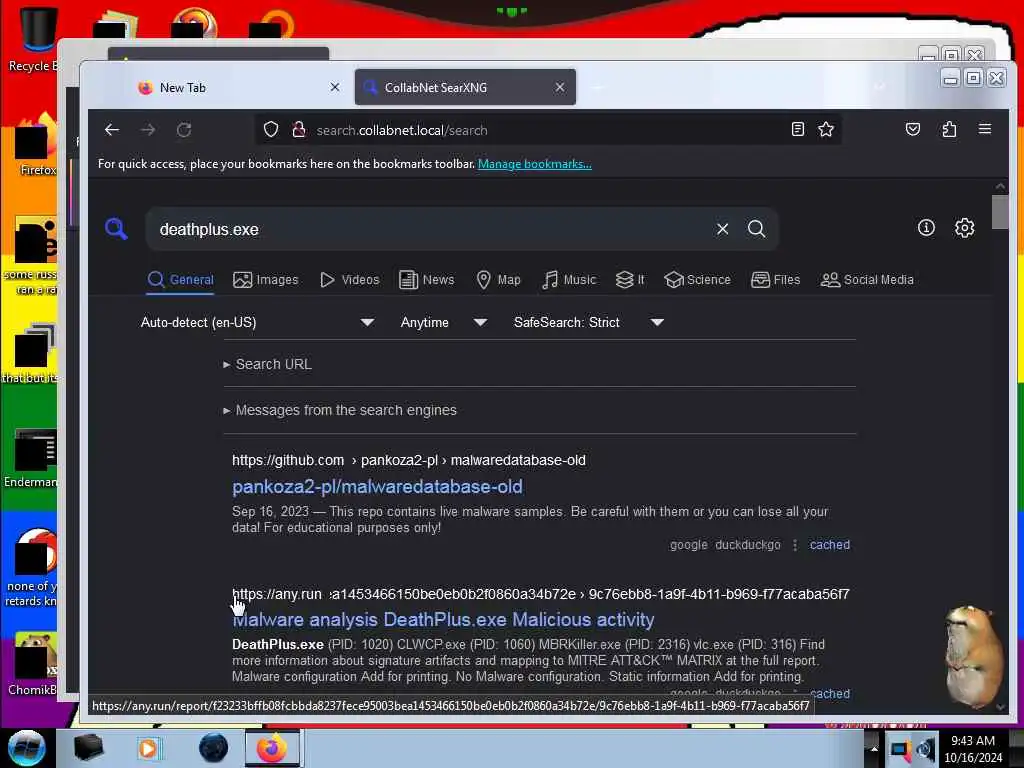
Task: Click the site security padlock icon
Action: 299,130
